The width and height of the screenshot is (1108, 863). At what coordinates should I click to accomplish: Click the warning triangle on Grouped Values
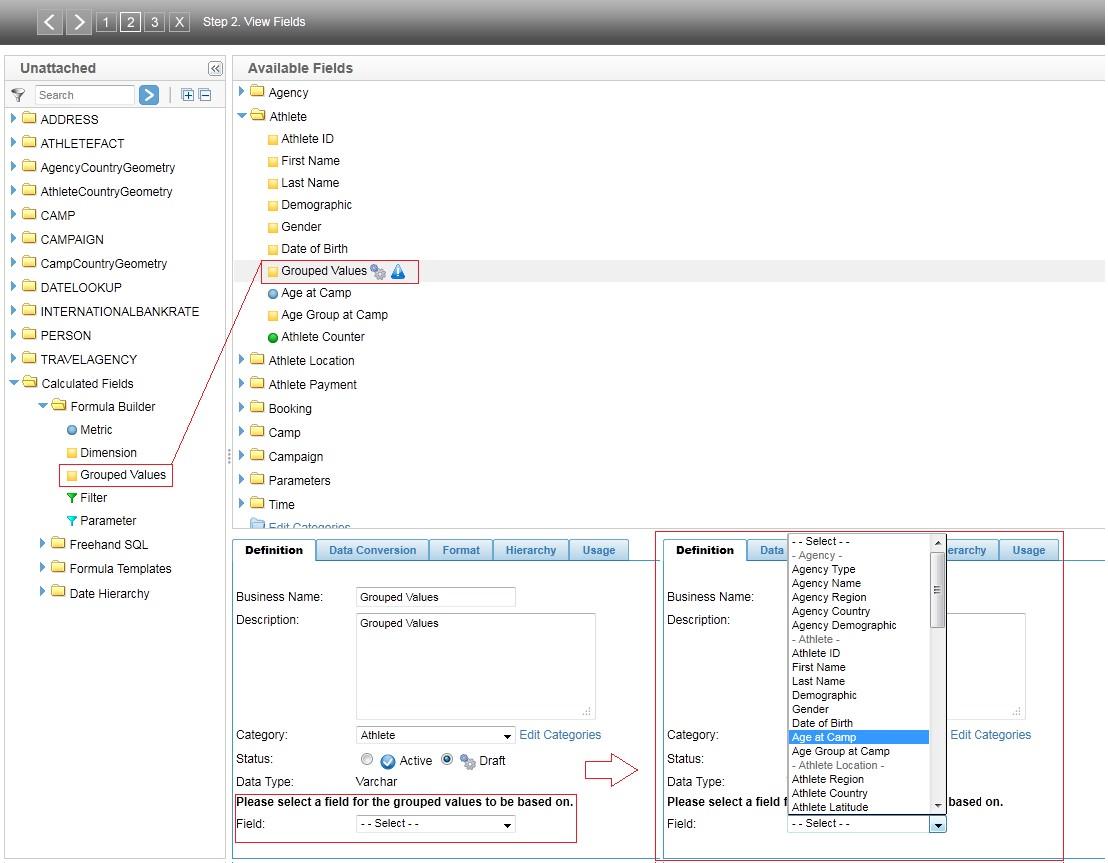coord(398,271)
